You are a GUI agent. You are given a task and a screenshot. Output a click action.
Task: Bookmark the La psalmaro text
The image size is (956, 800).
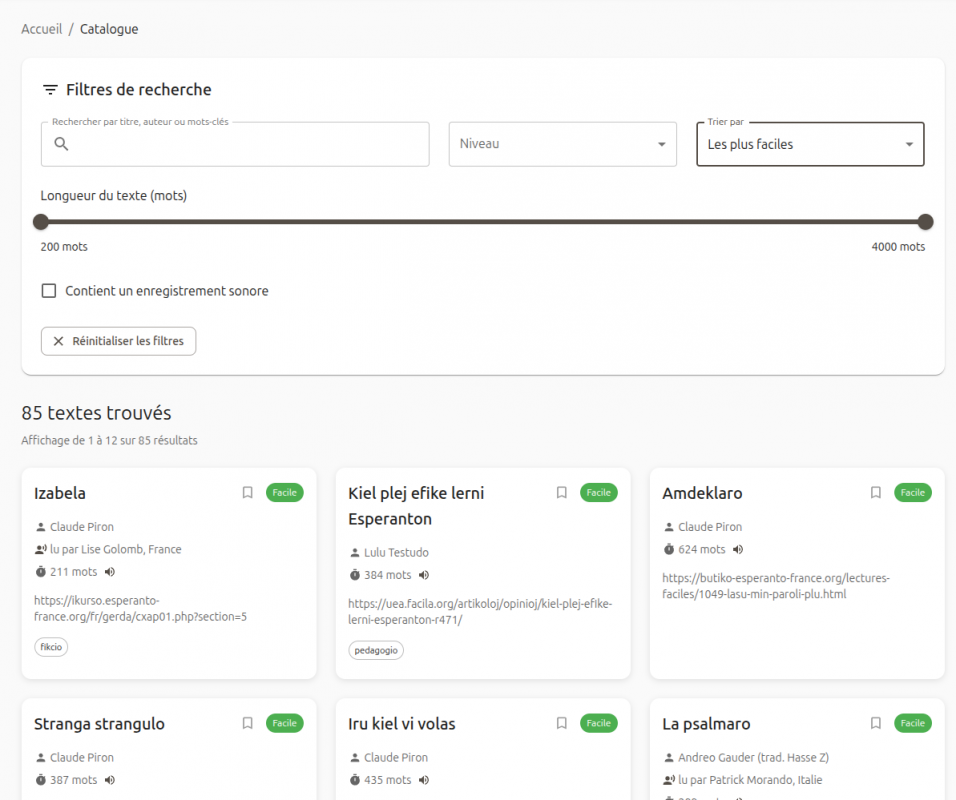876,724
